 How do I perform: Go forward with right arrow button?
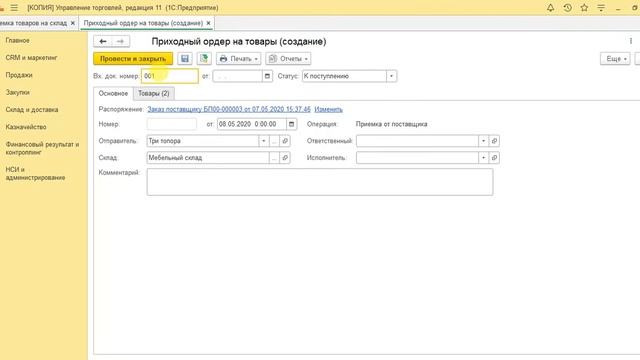(x=120, y=41)
